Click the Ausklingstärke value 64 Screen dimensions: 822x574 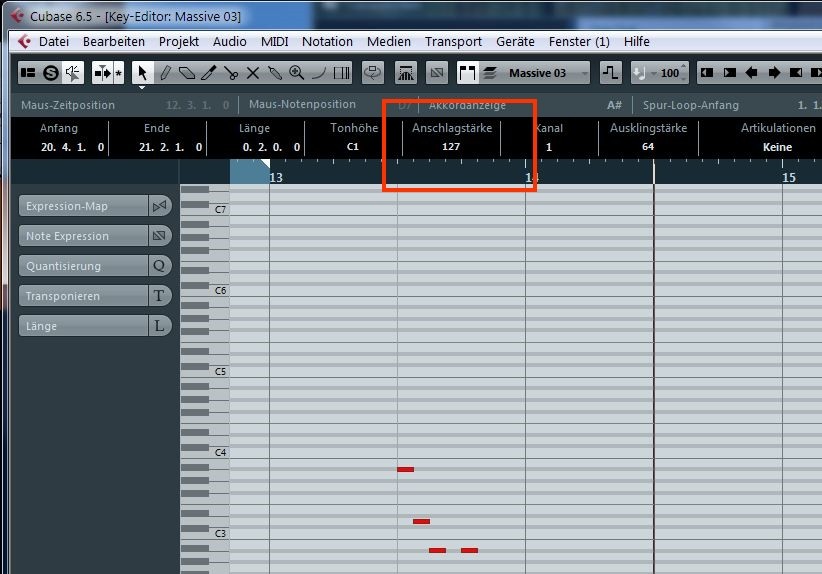[x=648, y=147]
